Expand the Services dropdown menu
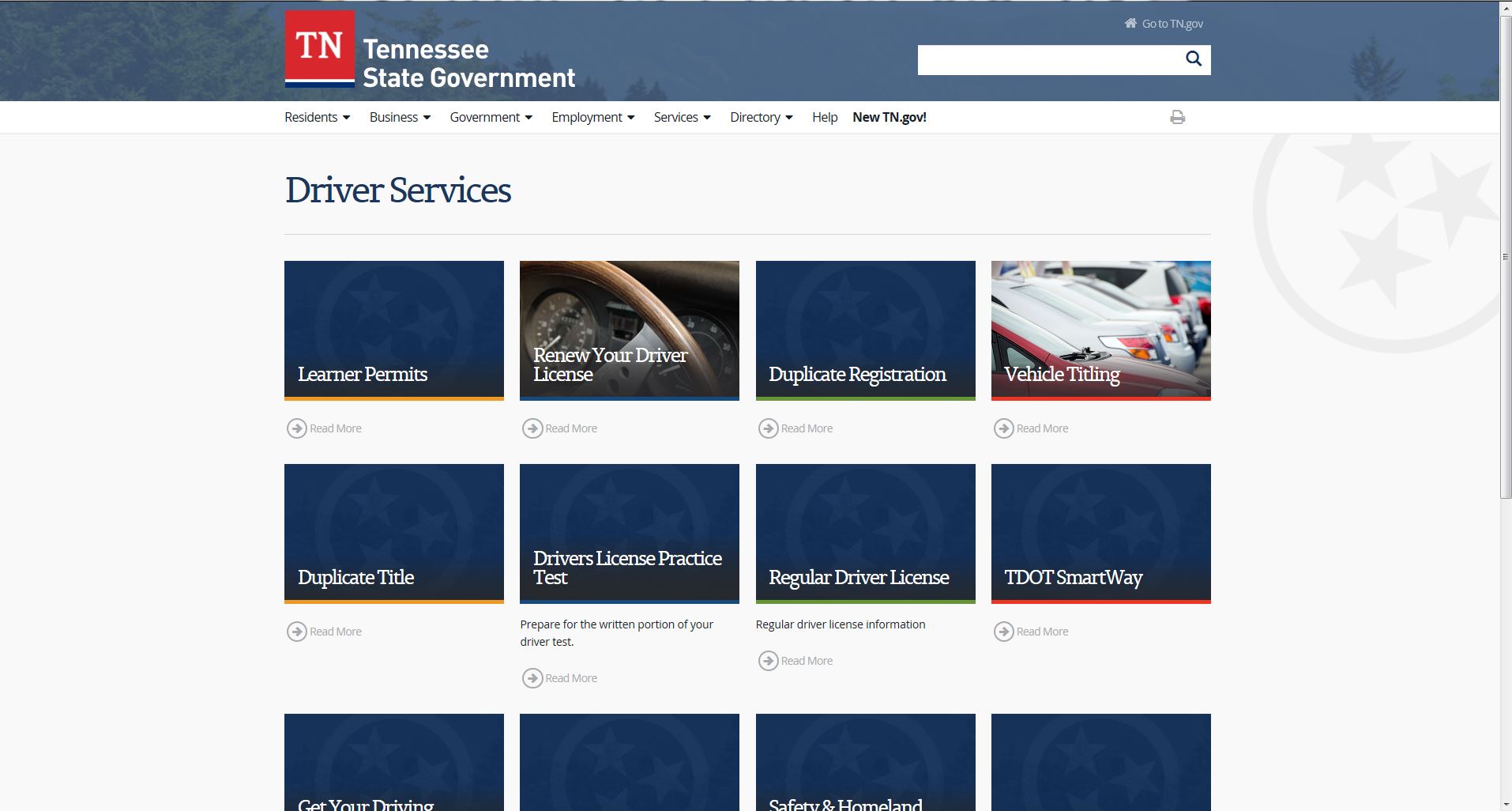1512x811 pixels. [682, 117]
